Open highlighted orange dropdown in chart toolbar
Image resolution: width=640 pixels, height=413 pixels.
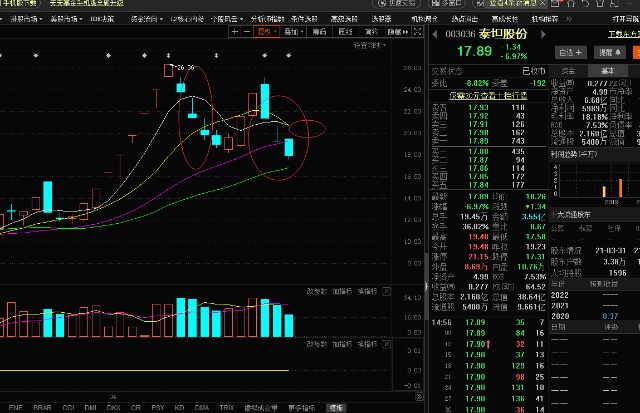click(267, 32)
